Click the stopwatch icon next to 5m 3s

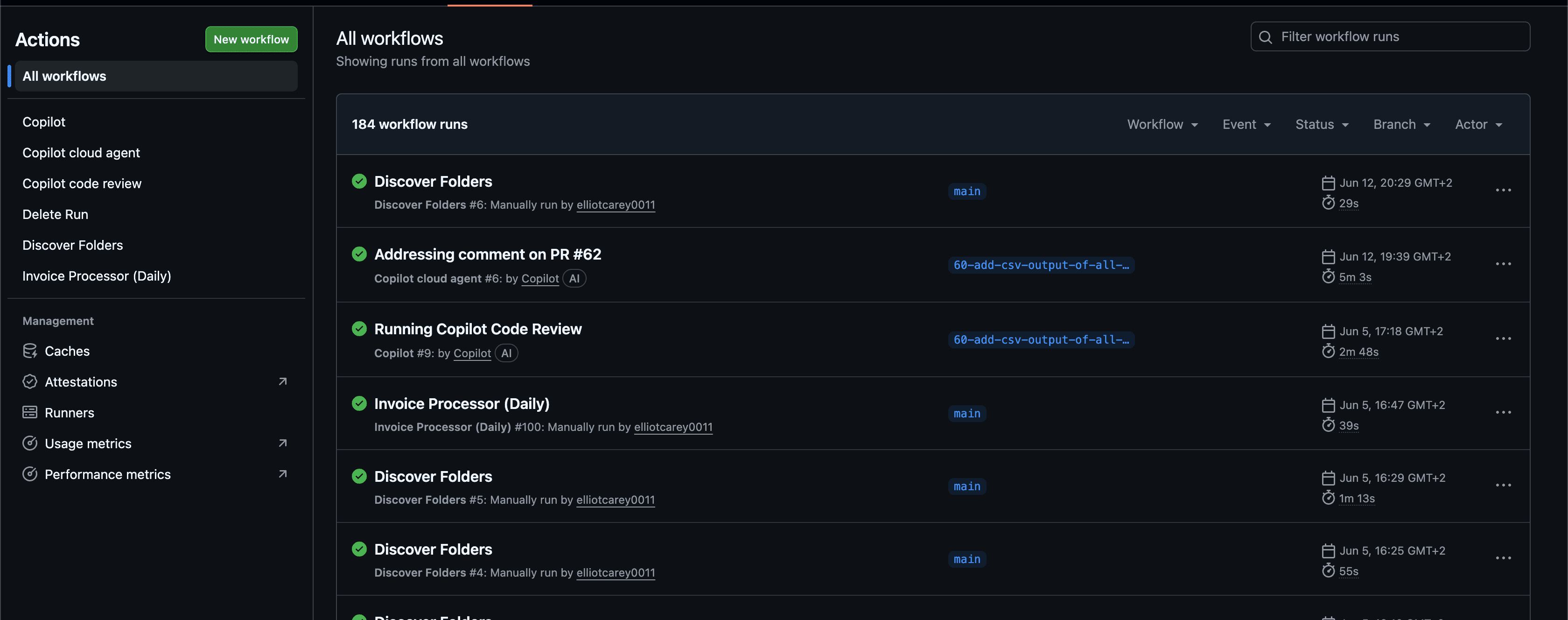1328,276
